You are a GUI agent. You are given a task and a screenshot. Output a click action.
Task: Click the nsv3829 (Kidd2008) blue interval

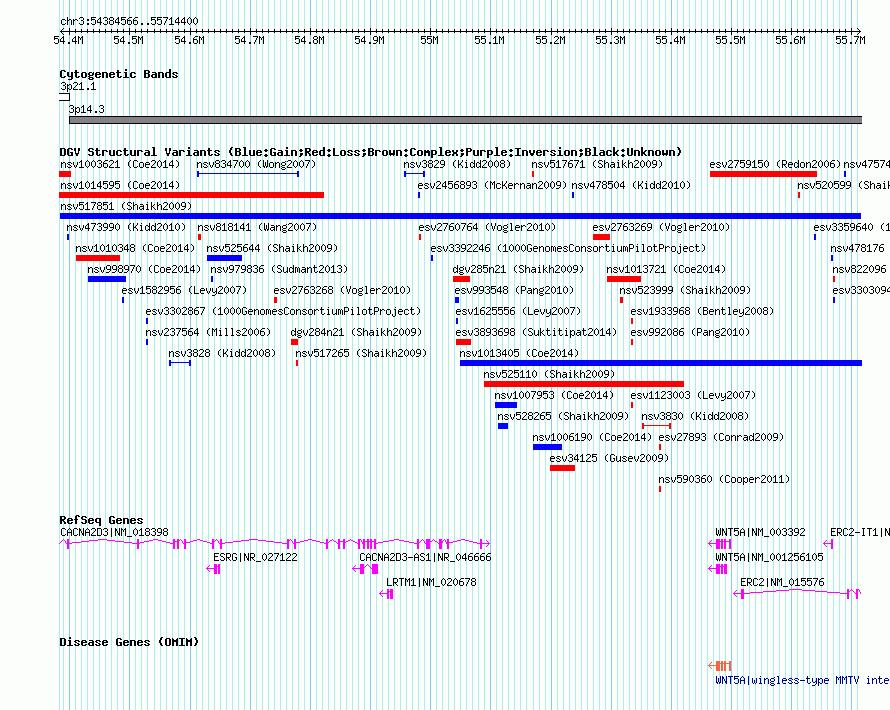pos(414,174)
